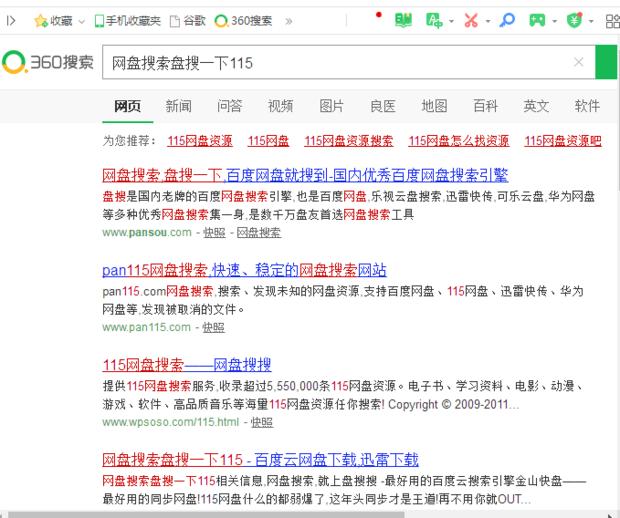Expand the screenshot scissors dropdown arrow
The image size is (620, 518).
tap(488, 21)
